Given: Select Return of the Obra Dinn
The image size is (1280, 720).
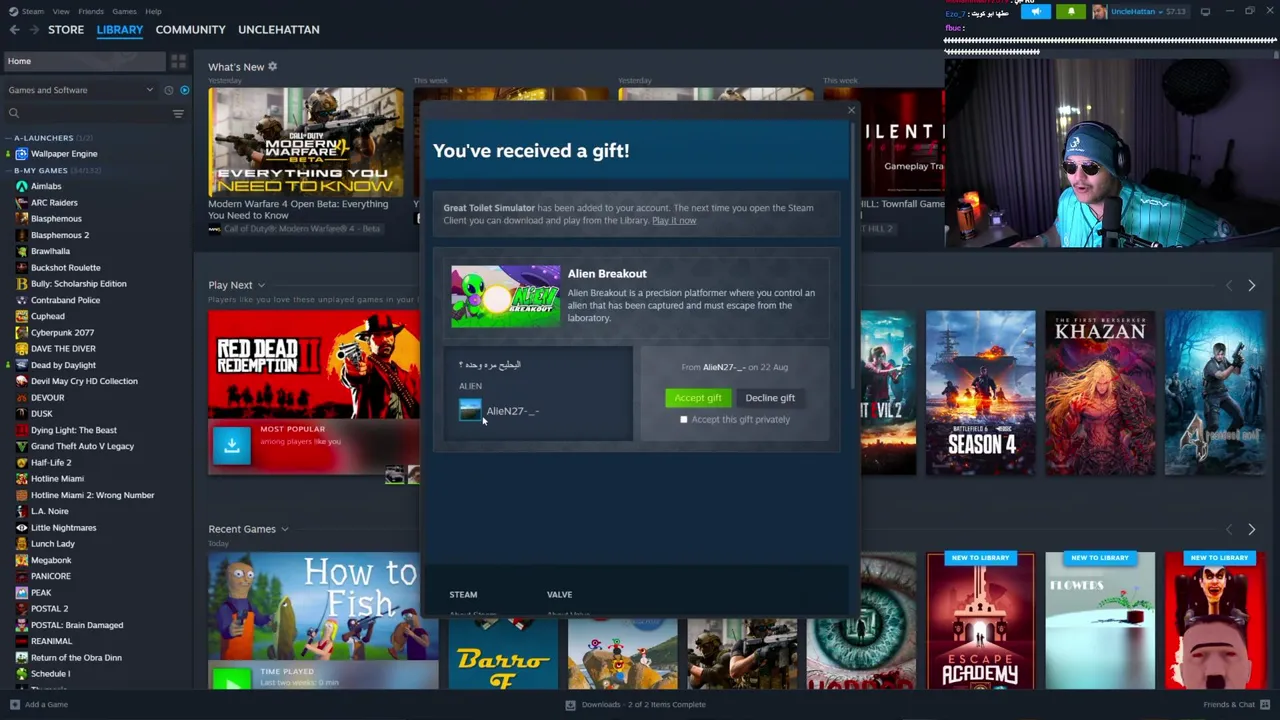Looking at the screenshot, I should 76,658.
